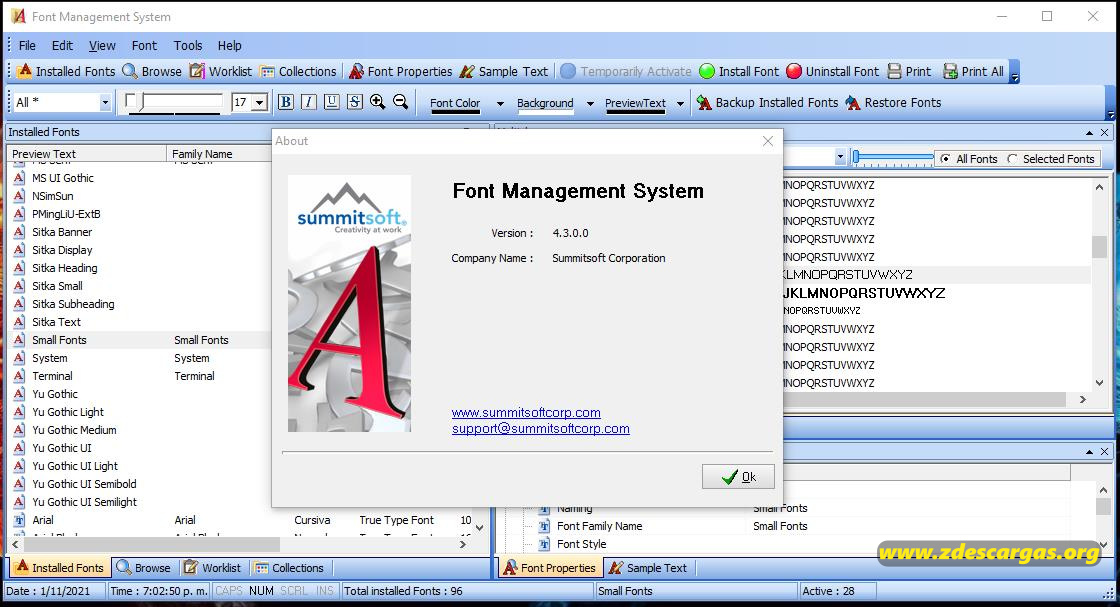Open Worklist from the top toolbar
This screenshot has height=607, width=1120.
pos(221,71)
